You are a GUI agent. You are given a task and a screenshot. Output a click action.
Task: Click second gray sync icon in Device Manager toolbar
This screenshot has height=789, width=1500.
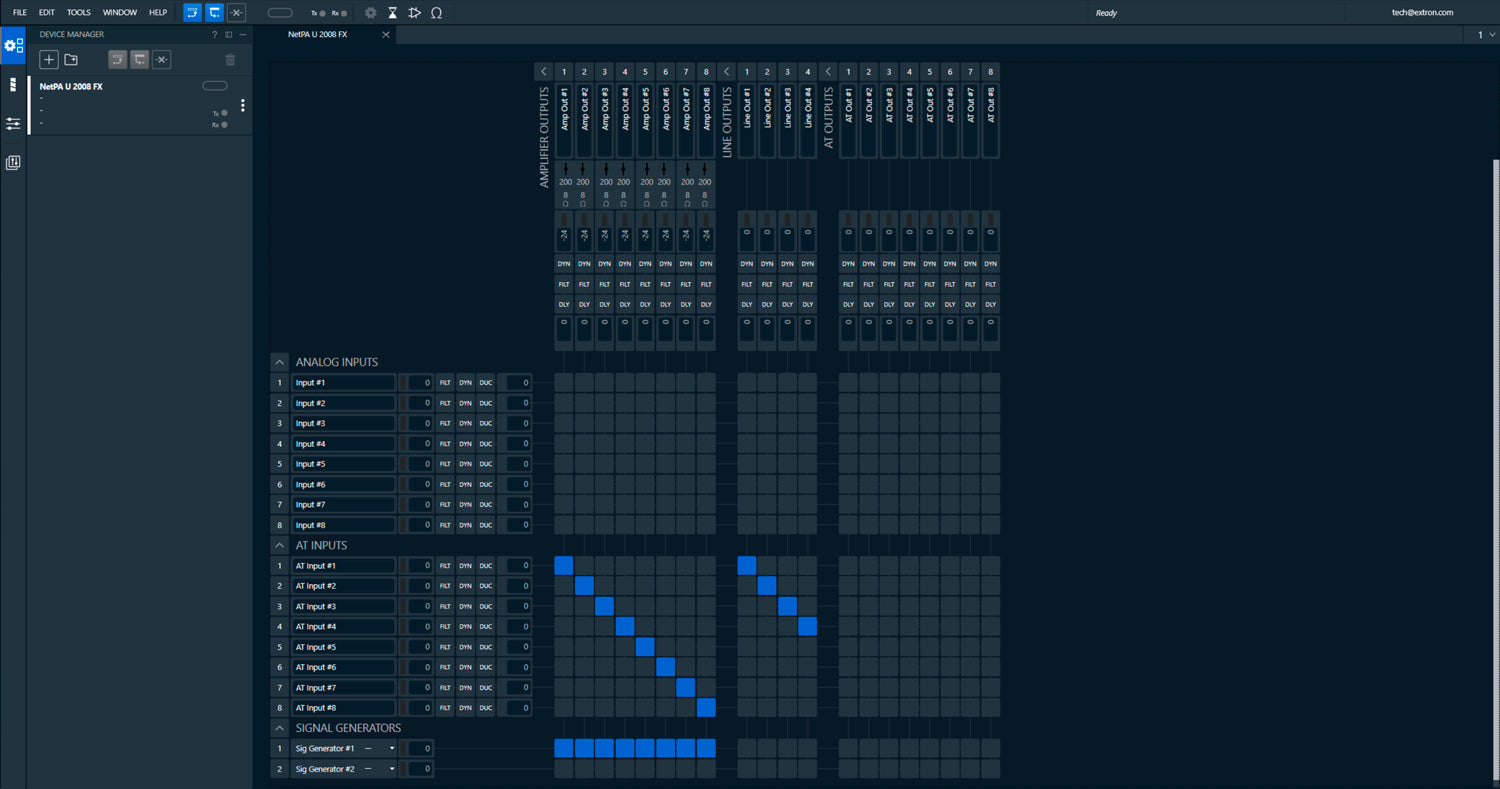140,60
